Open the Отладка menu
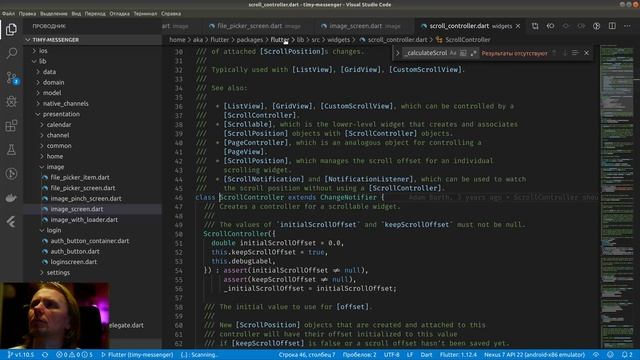The image size is (640, 360). coord(120,13)
